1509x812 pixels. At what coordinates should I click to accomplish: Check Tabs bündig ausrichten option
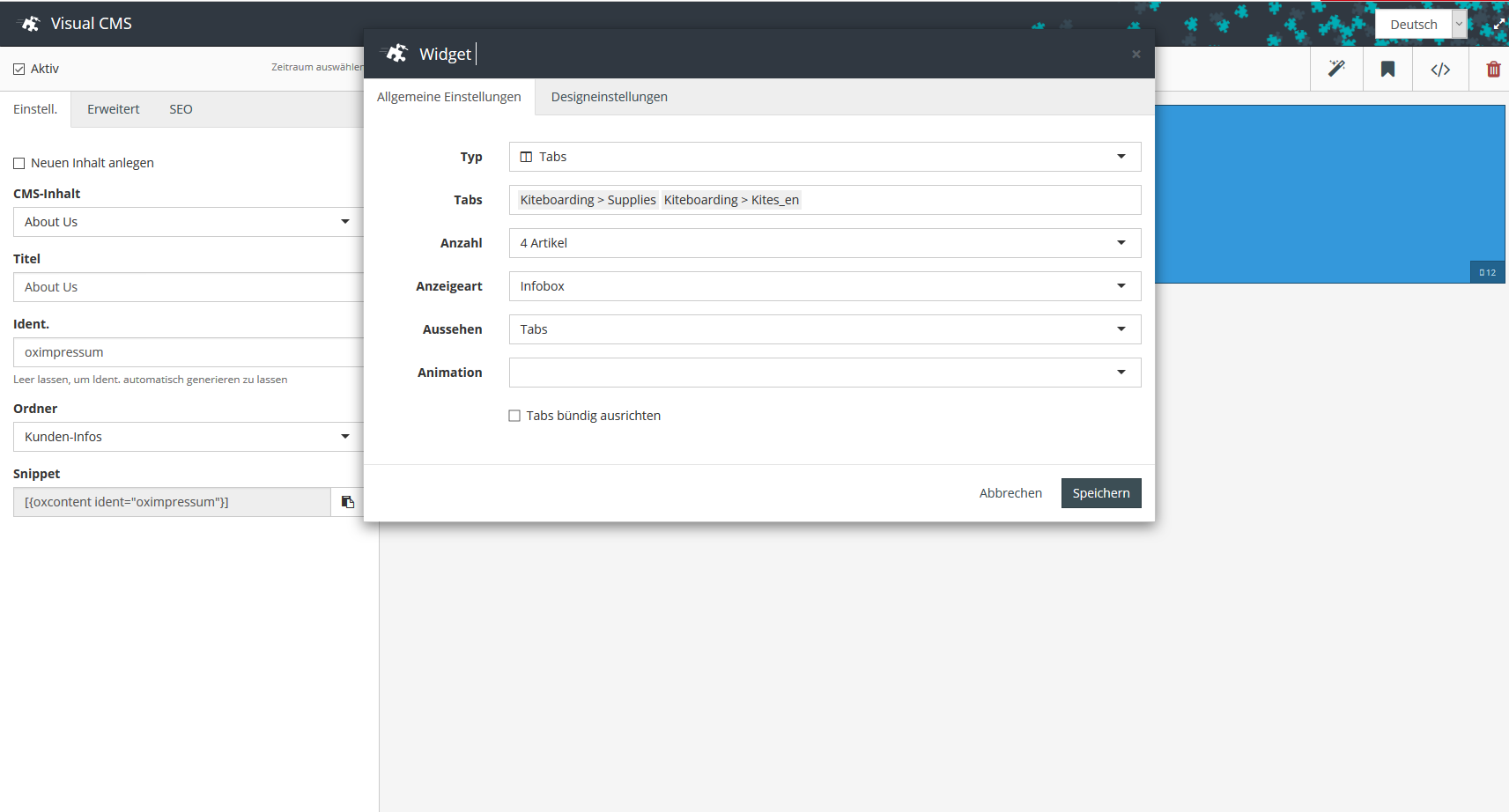click(514, 416)
